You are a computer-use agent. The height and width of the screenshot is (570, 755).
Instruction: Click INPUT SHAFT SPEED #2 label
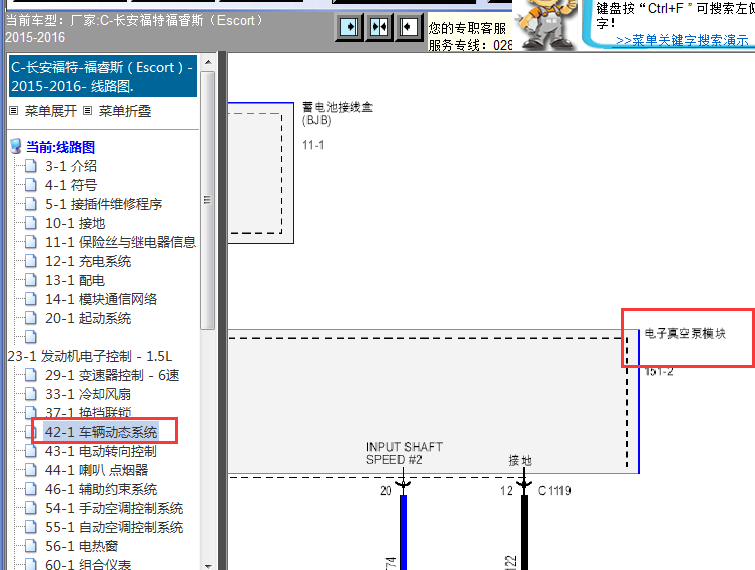click(404, 453)
